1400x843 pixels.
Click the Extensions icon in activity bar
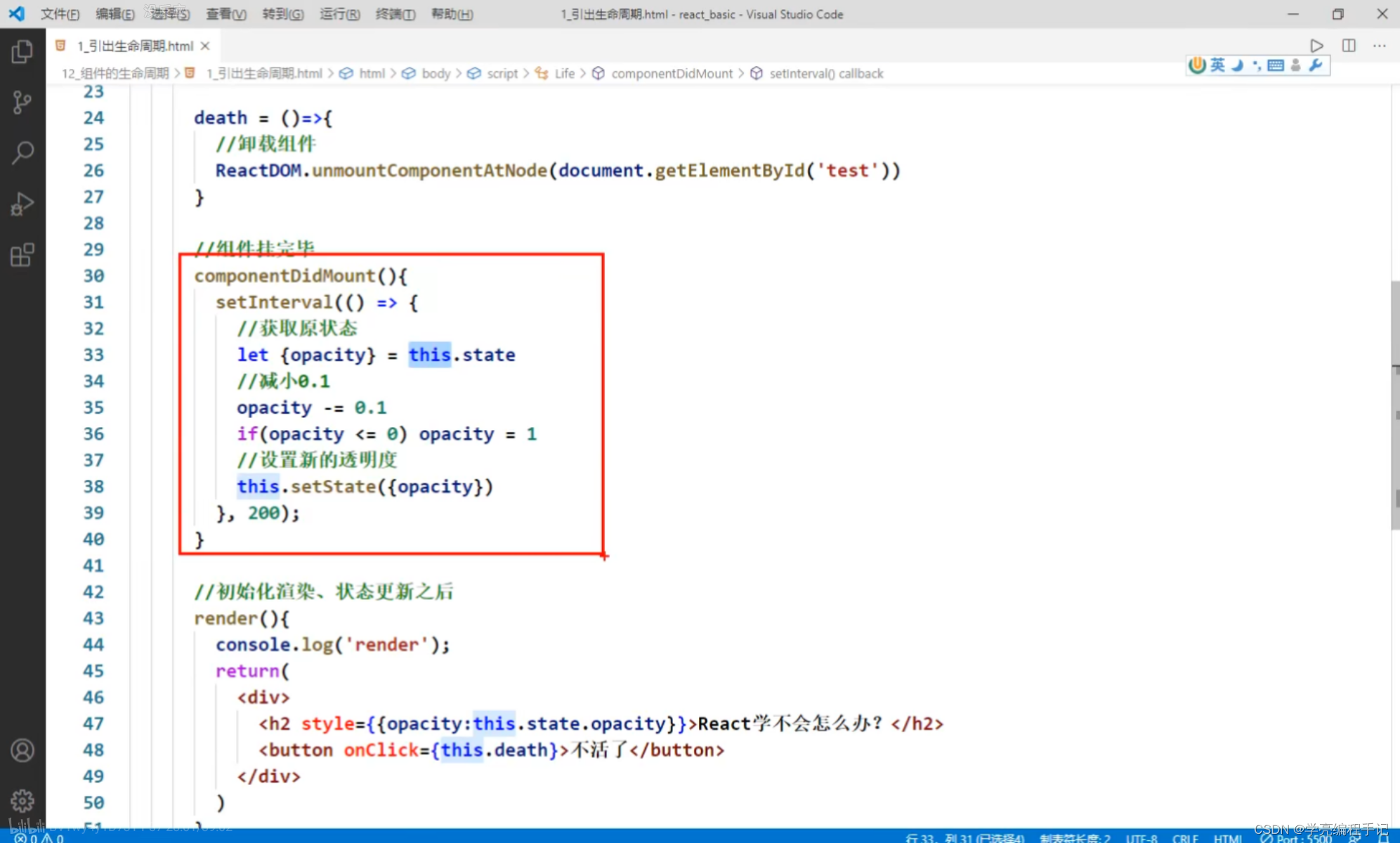point(22,256)
